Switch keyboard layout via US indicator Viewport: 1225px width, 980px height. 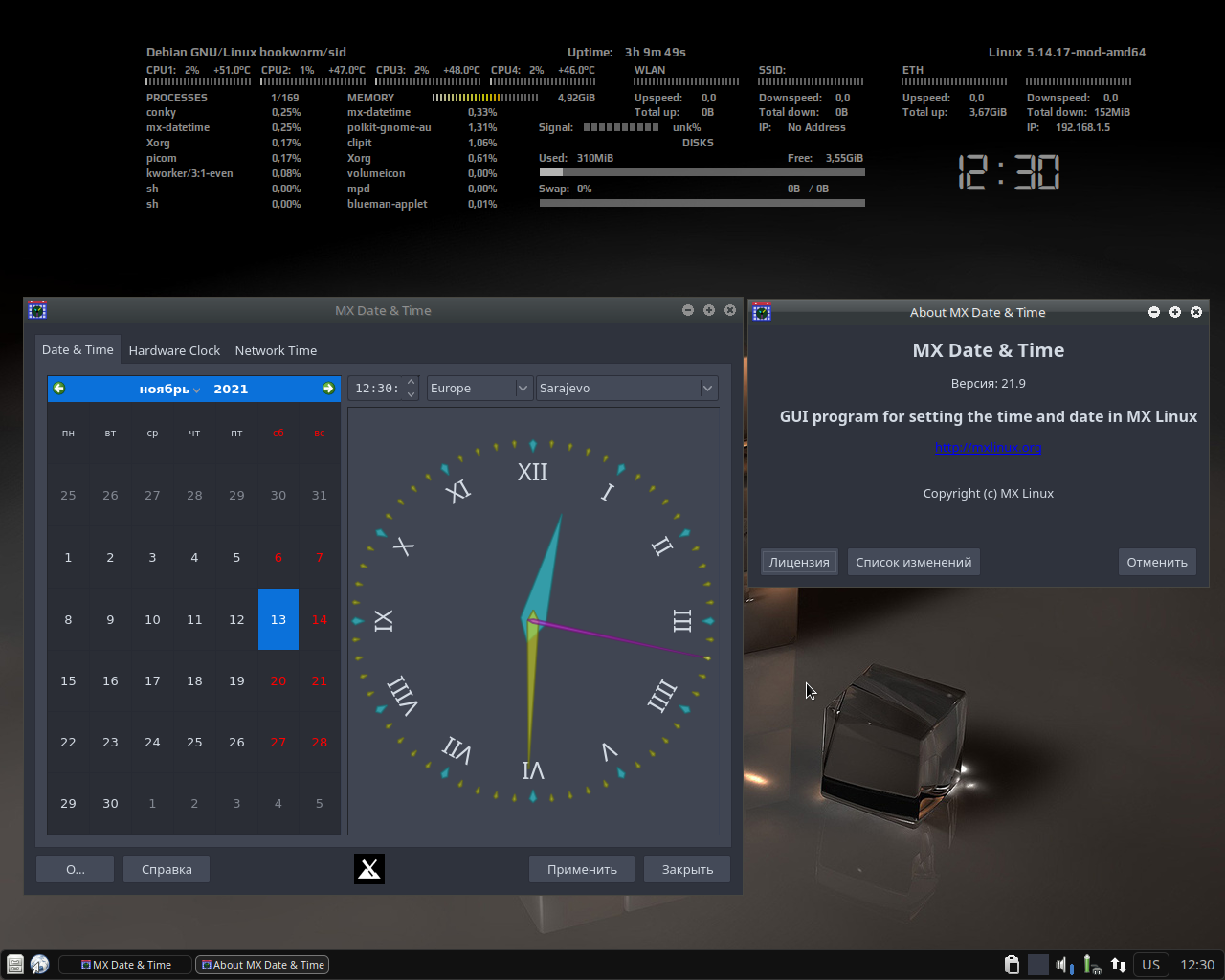(x=1151, y=965)
